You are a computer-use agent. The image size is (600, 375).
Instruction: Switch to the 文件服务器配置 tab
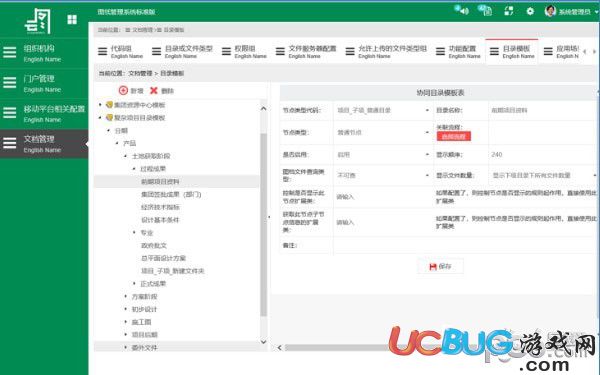[307, 52]
